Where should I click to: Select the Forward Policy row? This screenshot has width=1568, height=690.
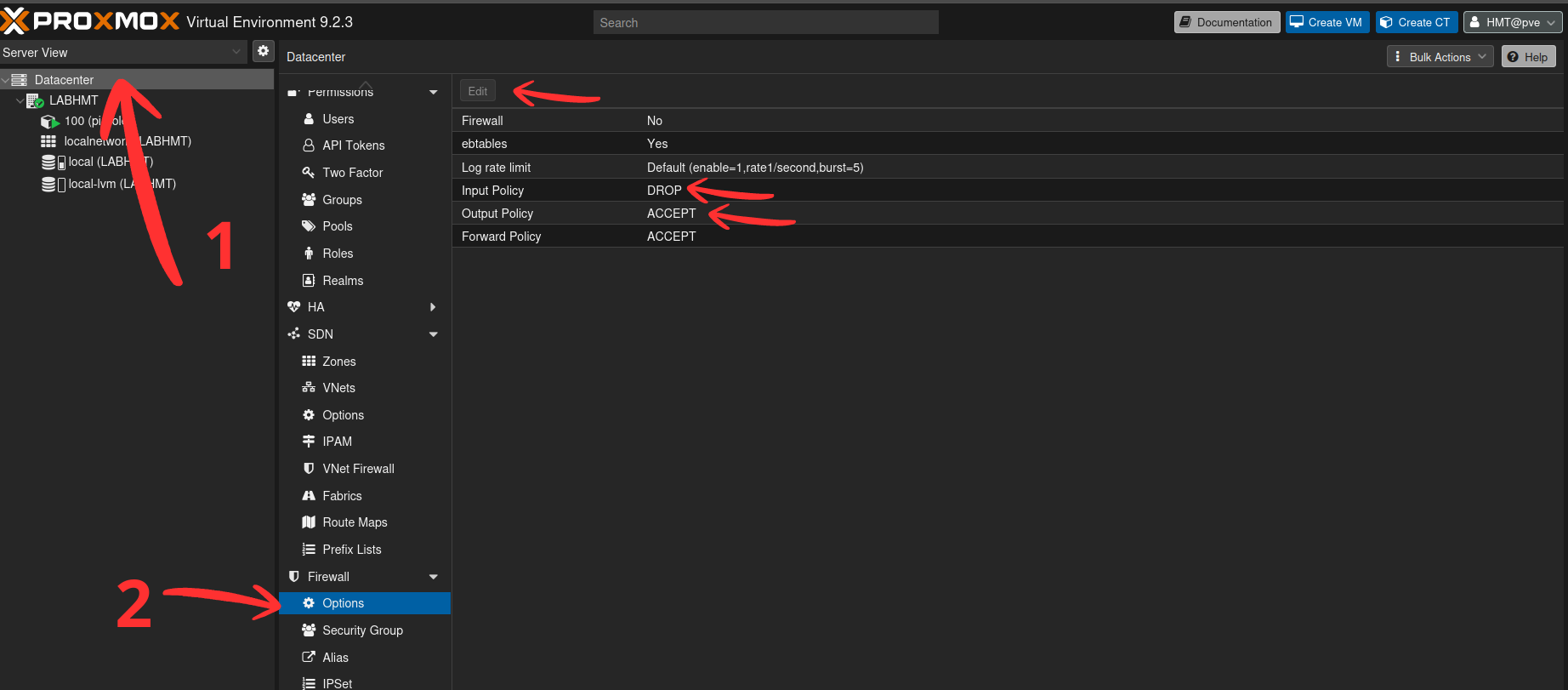point(1008,237)
